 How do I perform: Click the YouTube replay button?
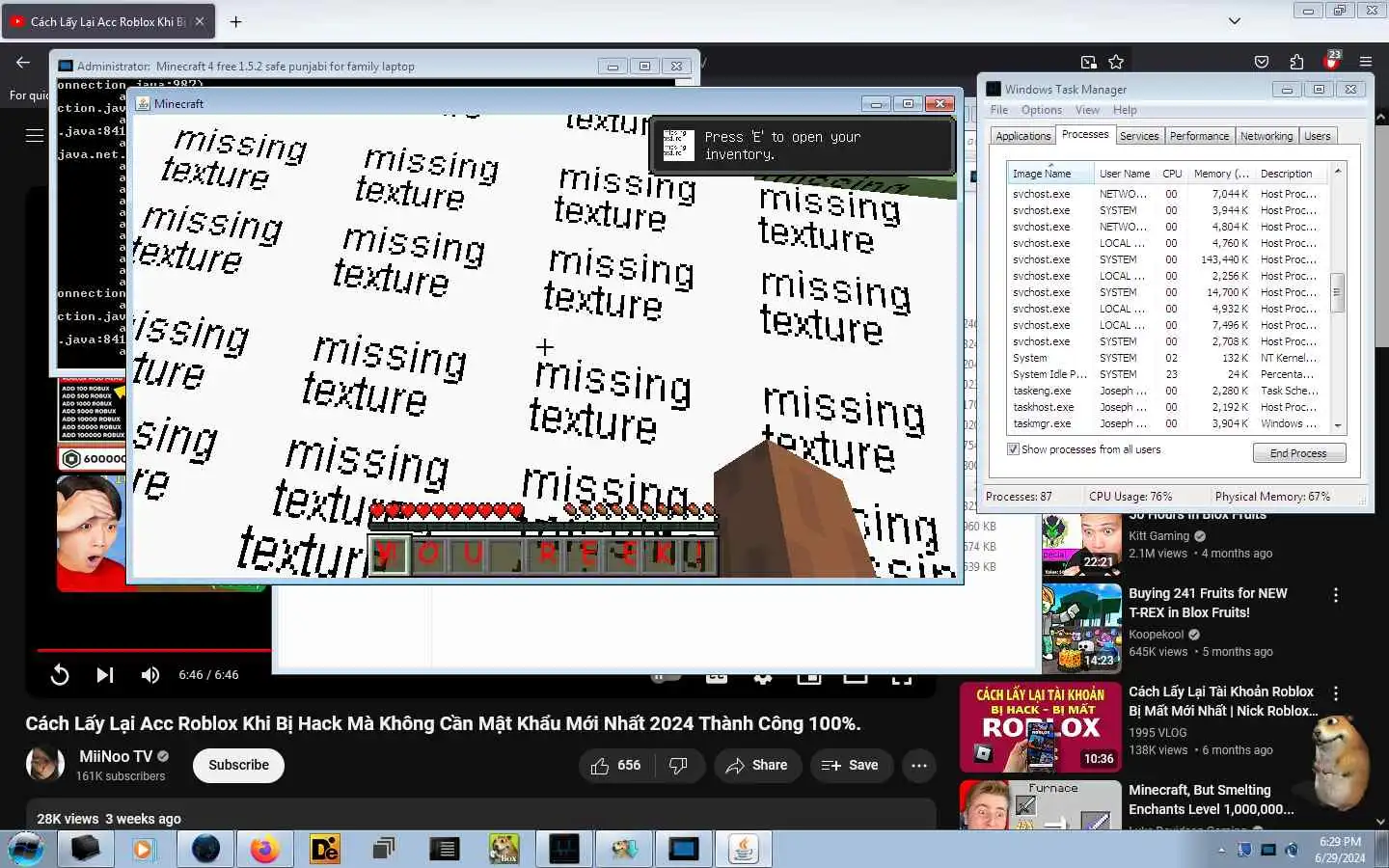pos(60,675)
